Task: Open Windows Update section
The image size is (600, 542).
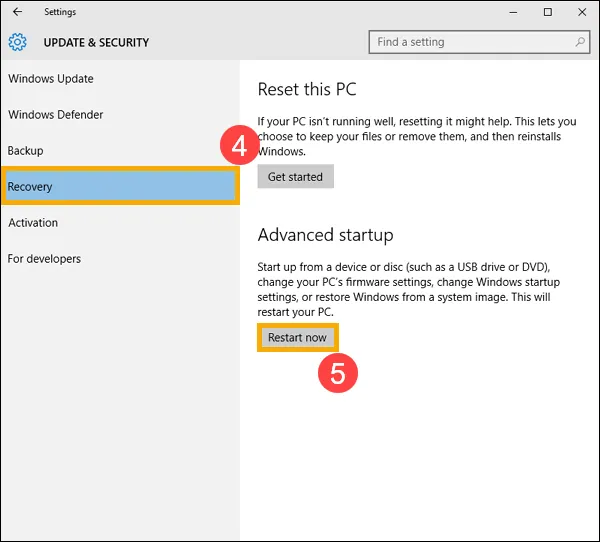Action: click(51, 79)
